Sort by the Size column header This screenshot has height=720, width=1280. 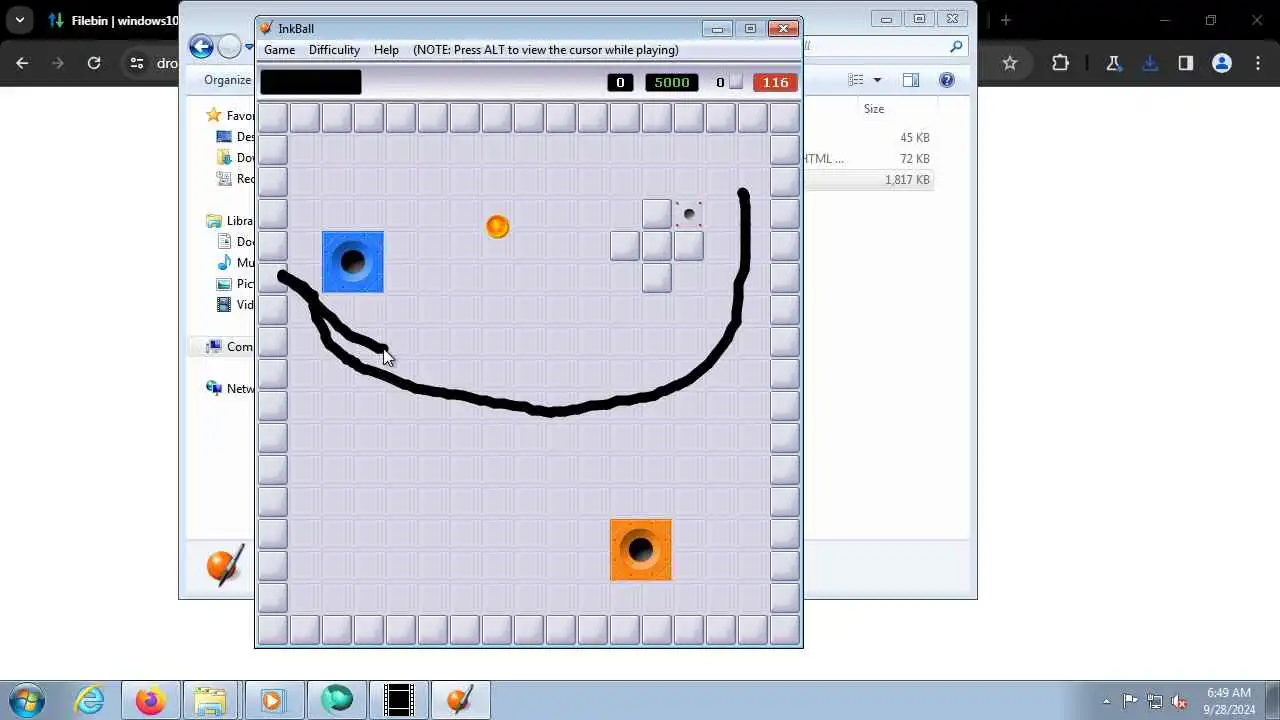pyautogui.click(x=874, y=108)
